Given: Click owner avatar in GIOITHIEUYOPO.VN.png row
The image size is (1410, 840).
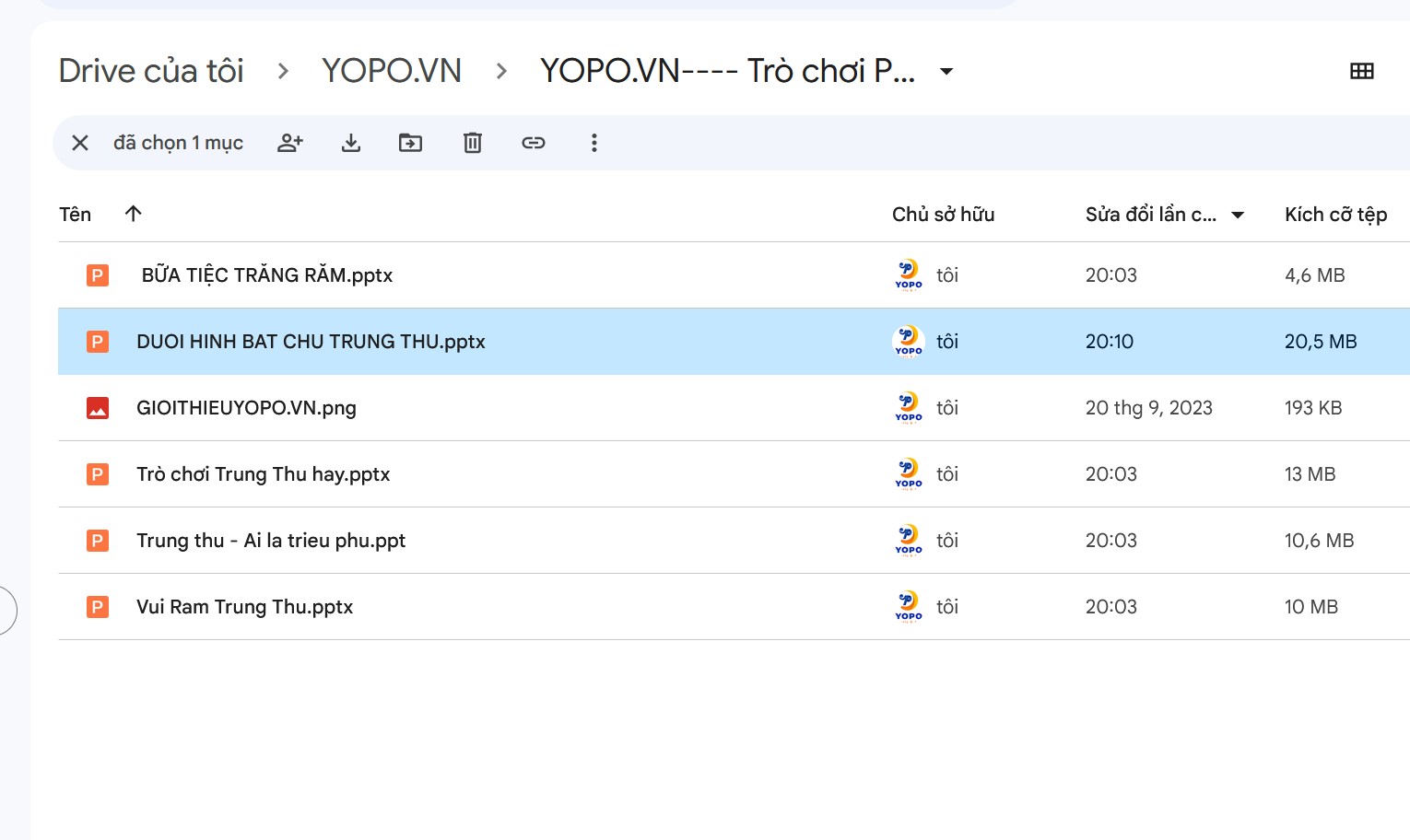Looking at the screenshot, I should click(x=909, y=408).
